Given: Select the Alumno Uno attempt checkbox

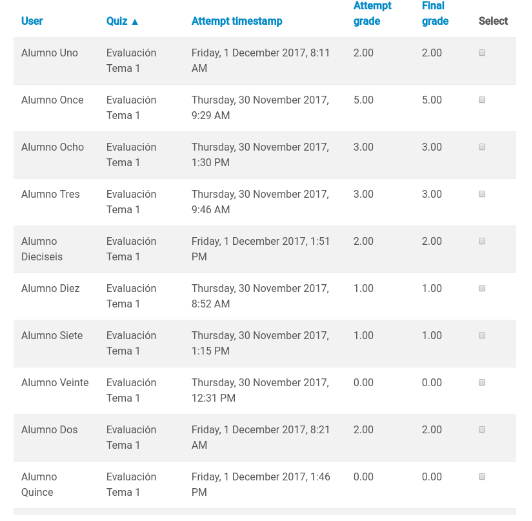Looking at the screenshot, I should click(482, 53).
